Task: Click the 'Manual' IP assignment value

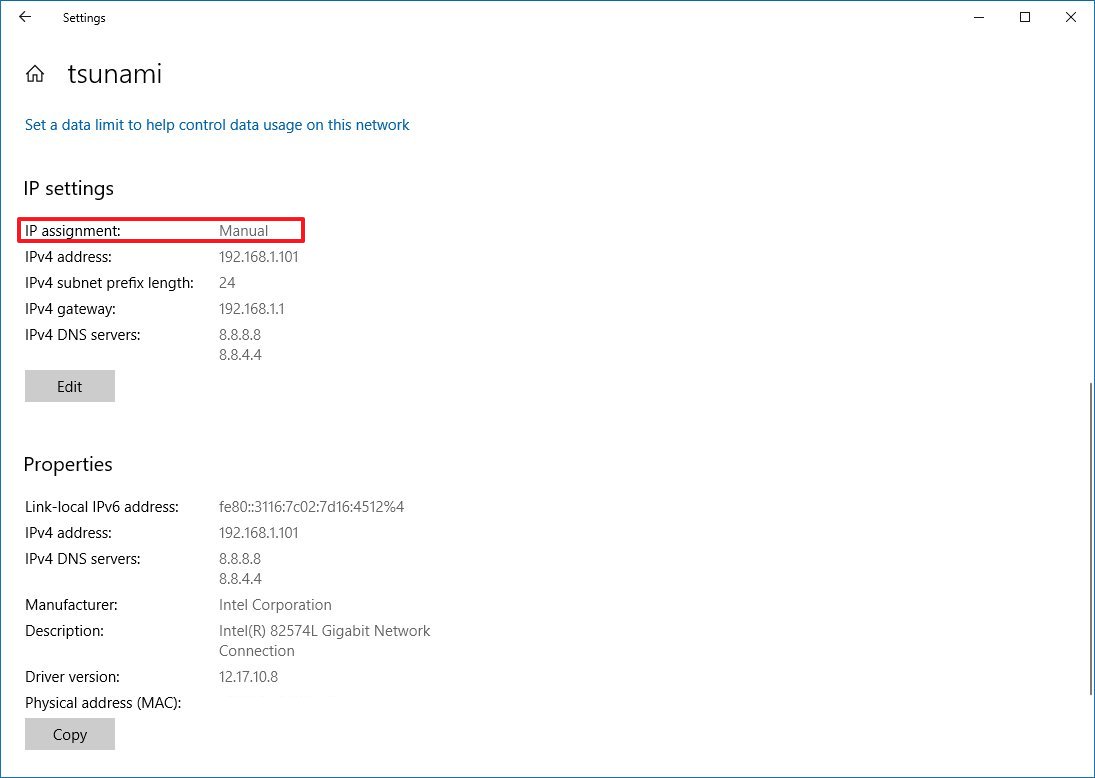Action: 244,231
